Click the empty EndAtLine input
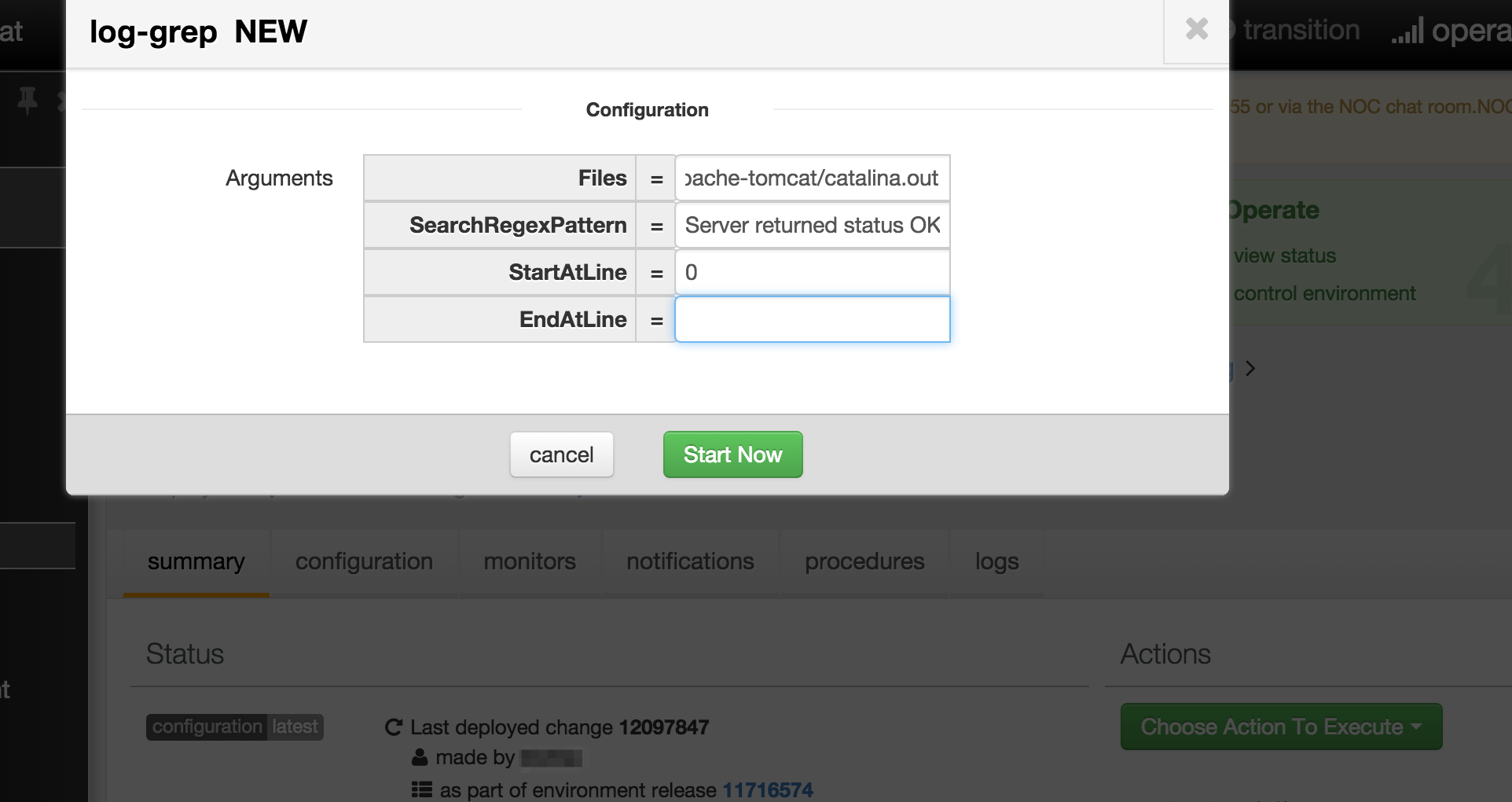This screenshot has width=1512, height=802. pos(812,320)
